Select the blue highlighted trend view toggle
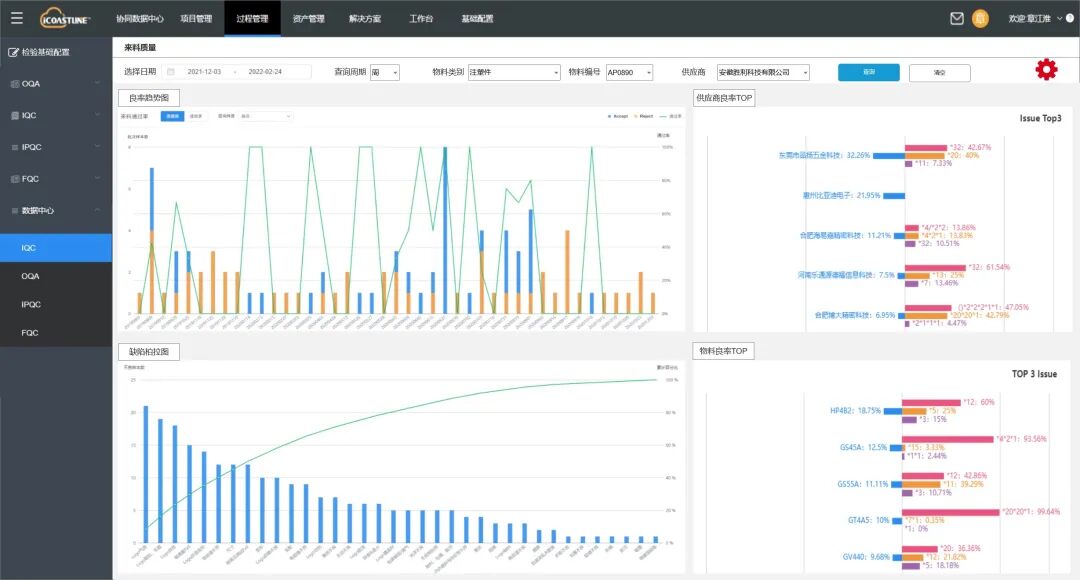 172,116
